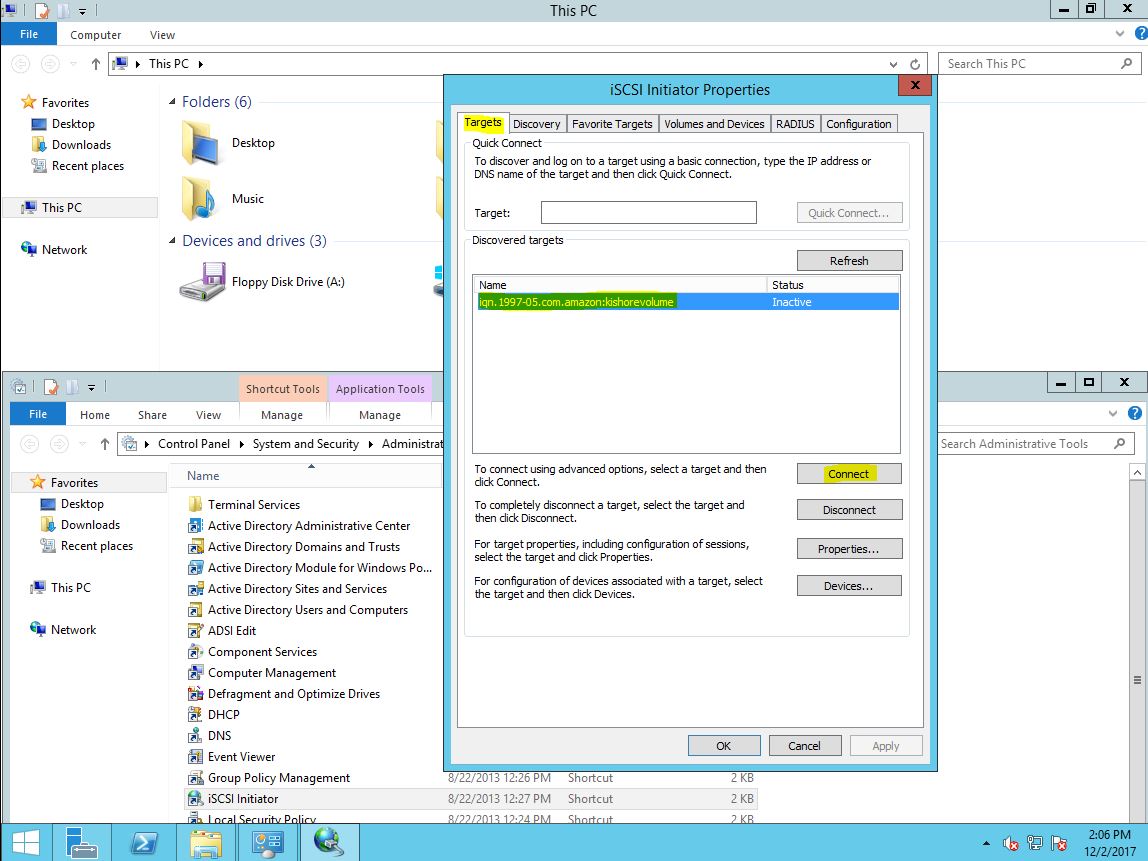1148x861 pixels.
Task: Select the kishorevolume target in the list
Action: [x=577, y=302]
